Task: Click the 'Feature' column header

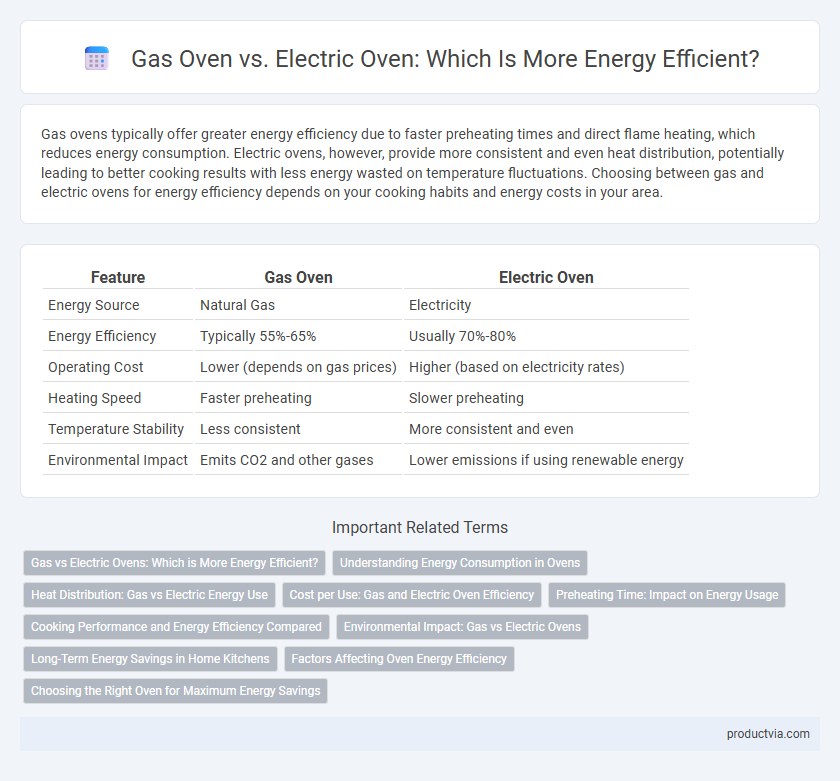Action: pyautogui.click(x=118, y=277)
